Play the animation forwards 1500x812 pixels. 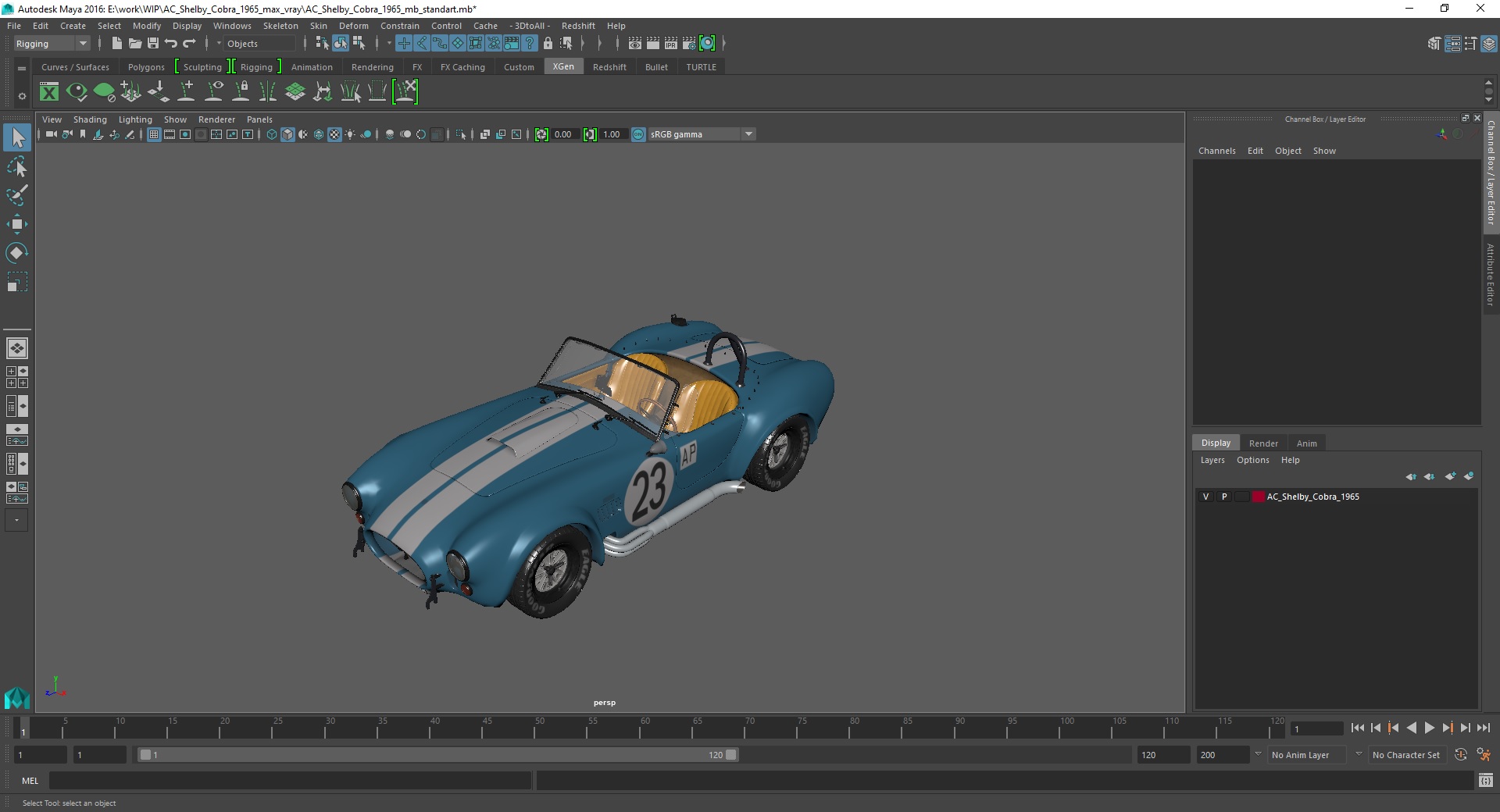click(1429, 728)
